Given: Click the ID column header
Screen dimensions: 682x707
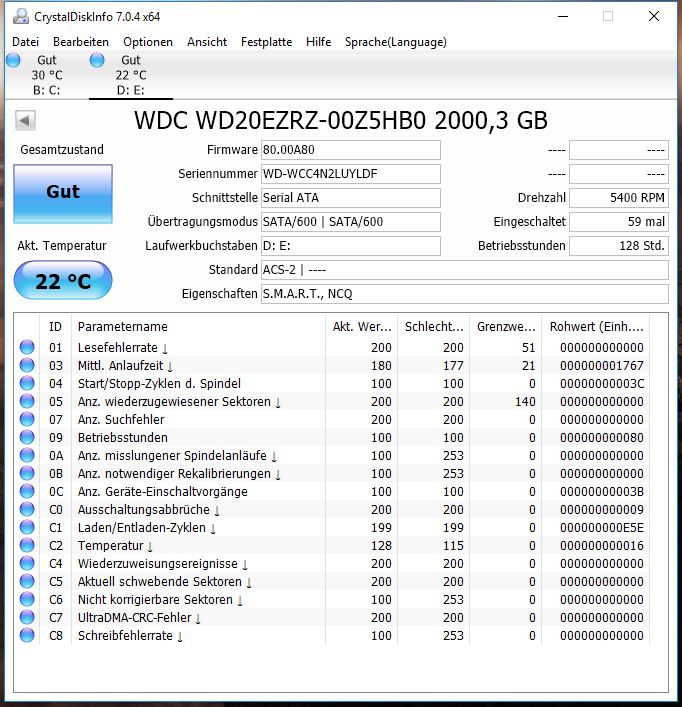Looking at the screenshot, I should coord(55,326).
